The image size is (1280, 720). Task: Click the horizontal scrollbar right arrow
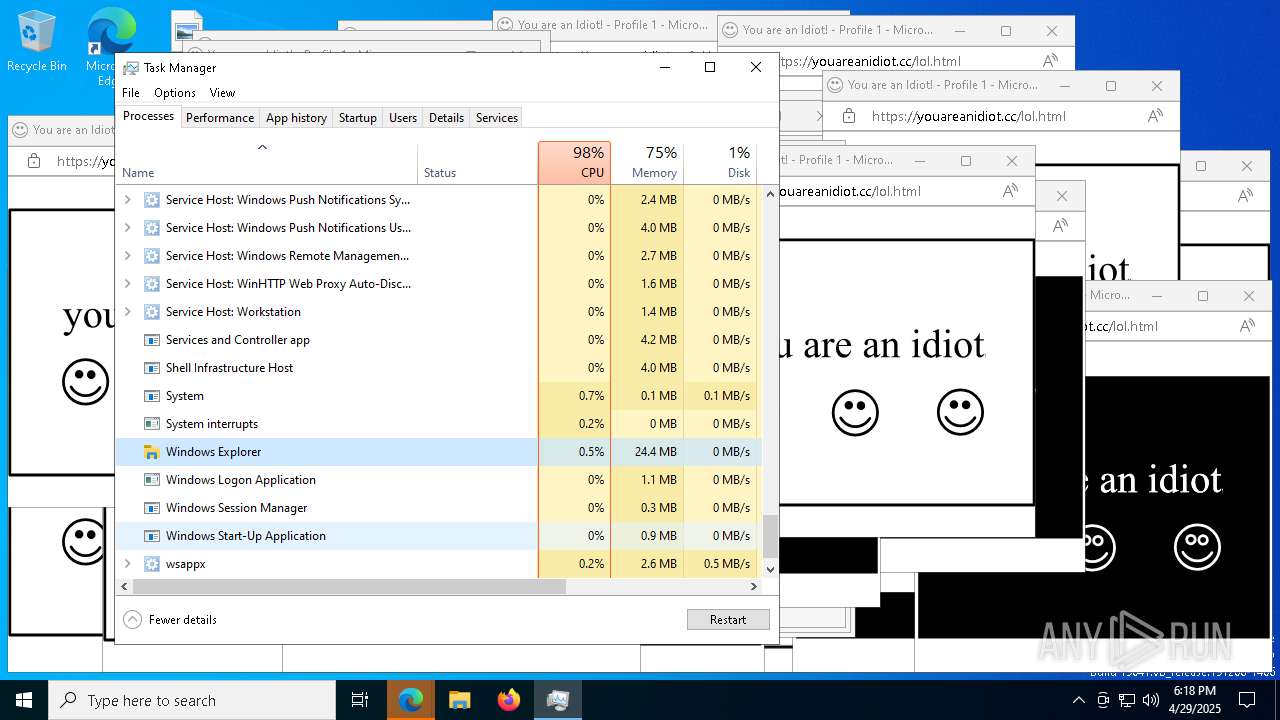pyautogui.click(x=755, y=587)
